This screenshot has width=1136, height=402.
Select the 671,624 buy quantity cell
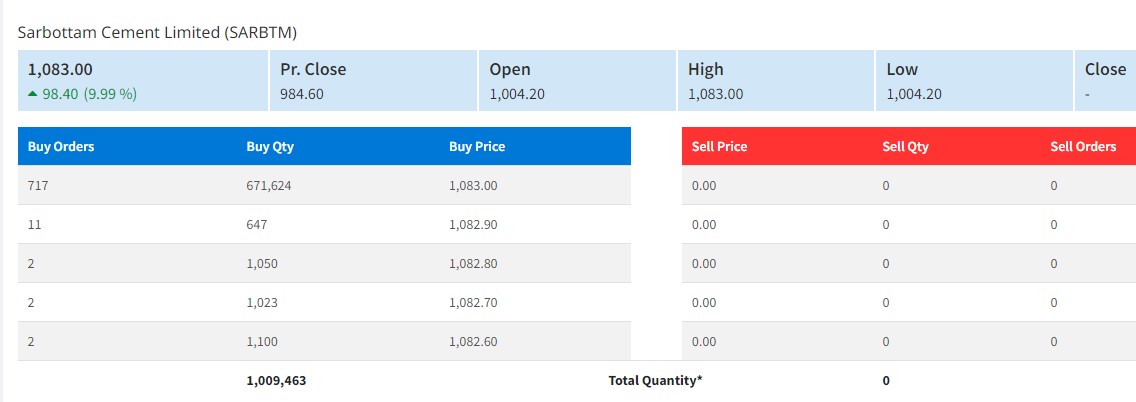click(x=269, y=186)
